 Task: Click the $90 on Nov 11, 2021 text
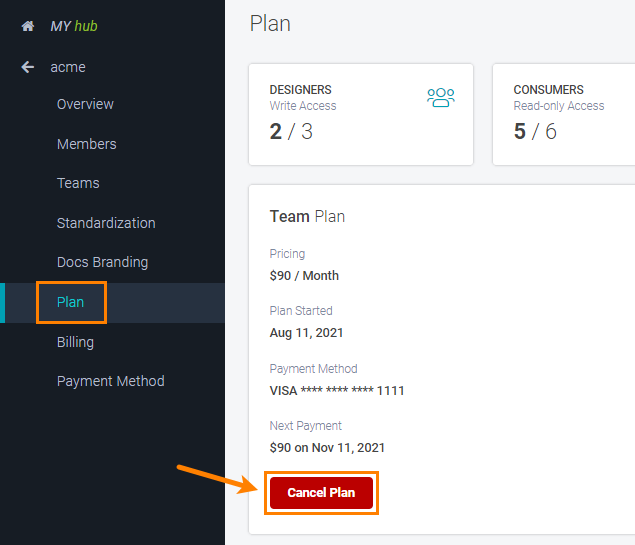pyautogui.click(x=327, y=447)
